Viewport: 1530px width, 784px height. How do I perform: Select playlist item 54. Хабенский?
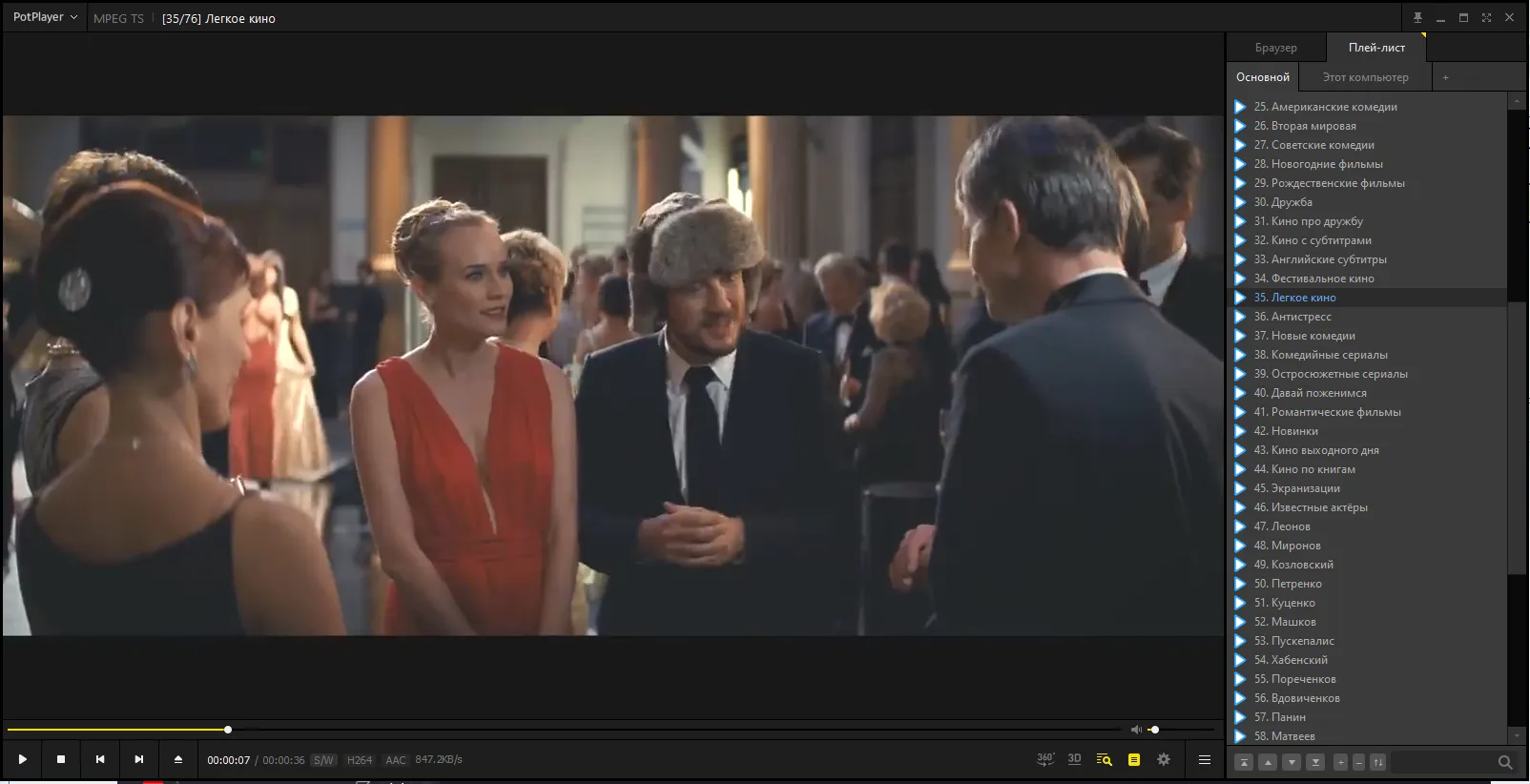pos(1368,660)
